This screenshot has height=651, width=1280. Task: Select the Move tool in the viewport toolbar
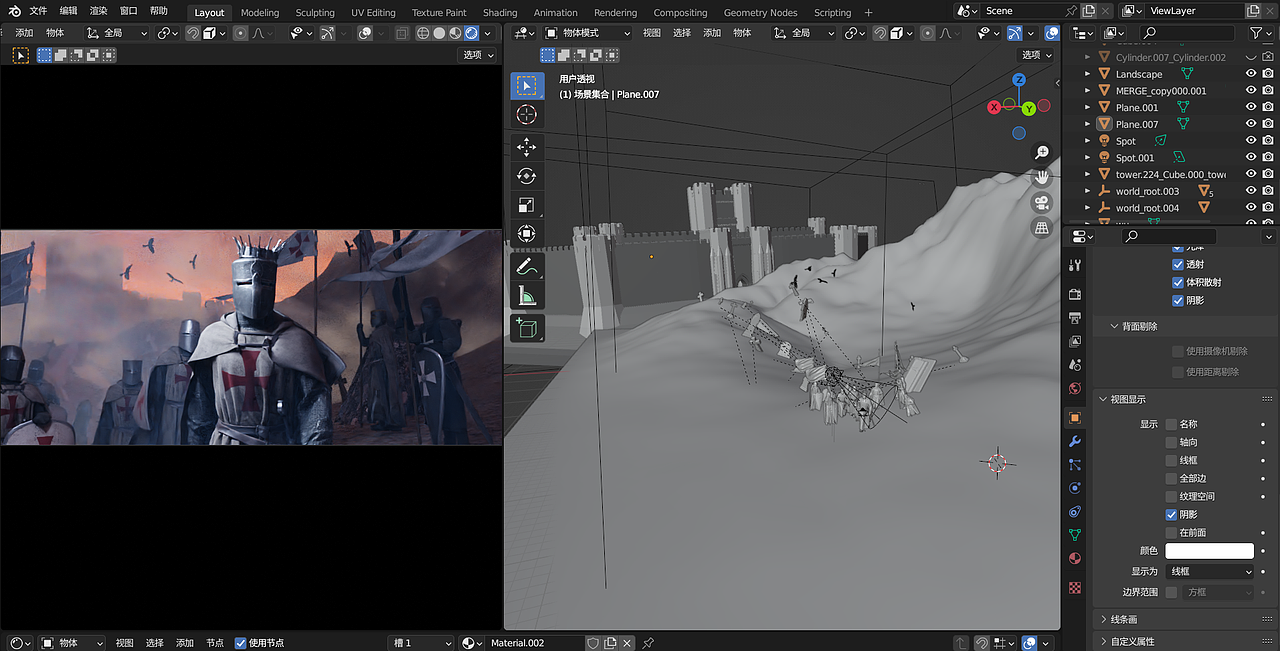tap(527, 145)
